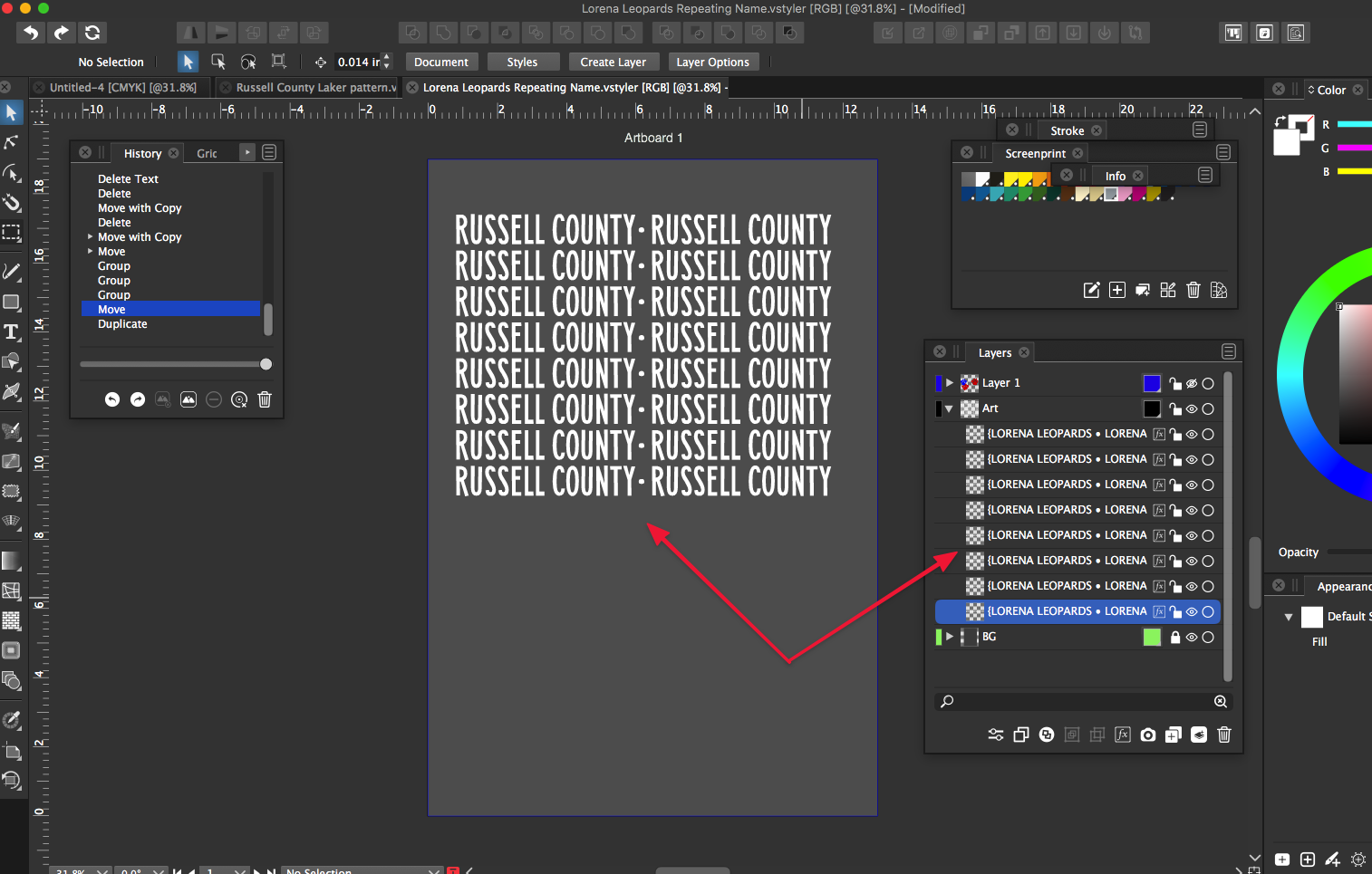Click the camera icon in Layers footer

1147,735
